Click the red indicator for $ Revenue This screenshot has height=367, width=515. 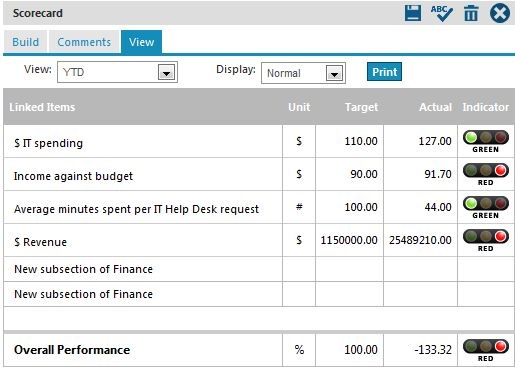[486, 240]
